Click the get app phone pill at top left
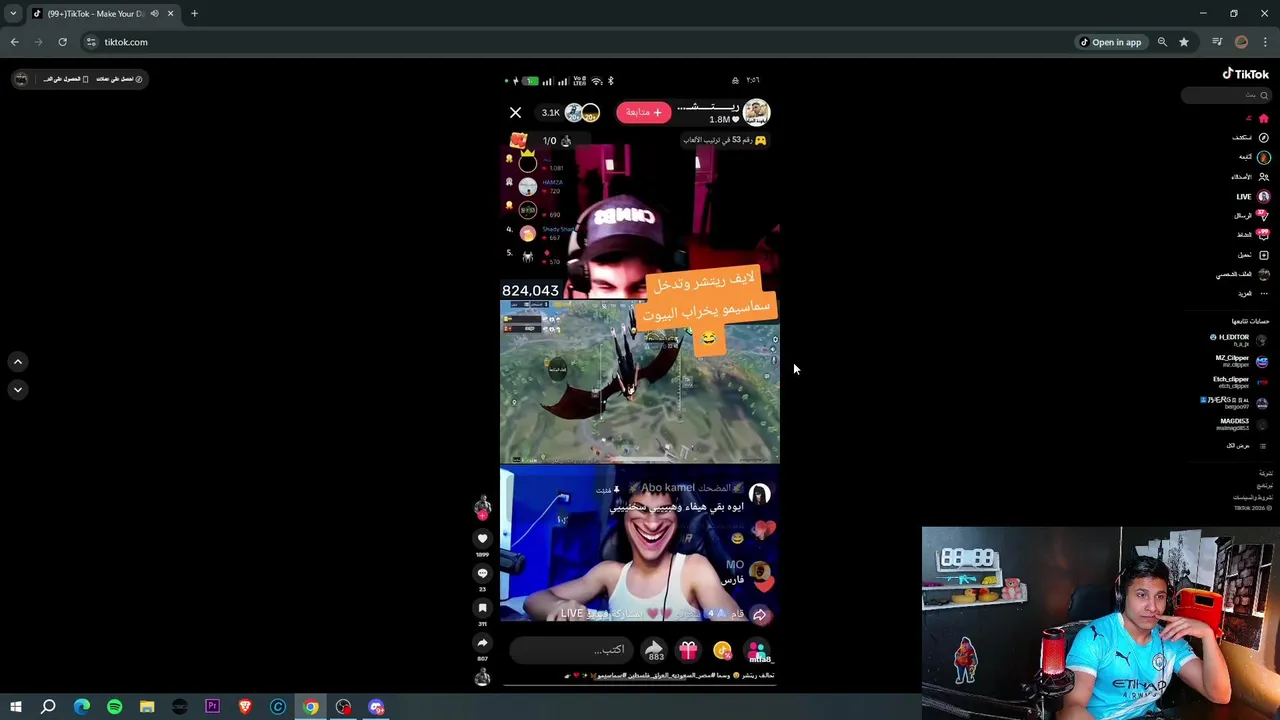The height and width of the screenshot is (720, 1280). pos(66,79)
